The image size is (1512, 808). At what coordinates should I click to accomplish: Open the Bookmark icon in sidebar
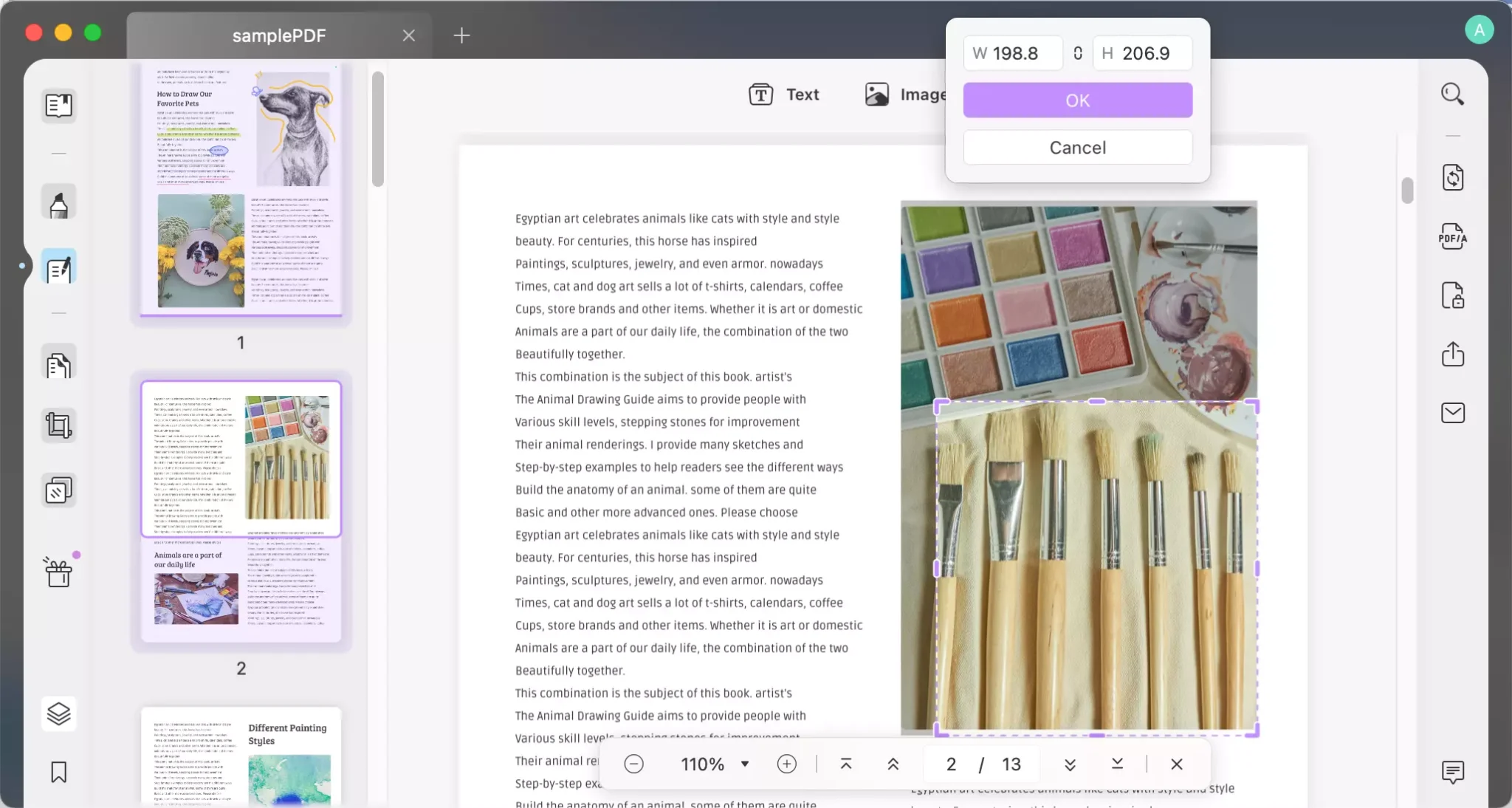(x=58, y=772)
